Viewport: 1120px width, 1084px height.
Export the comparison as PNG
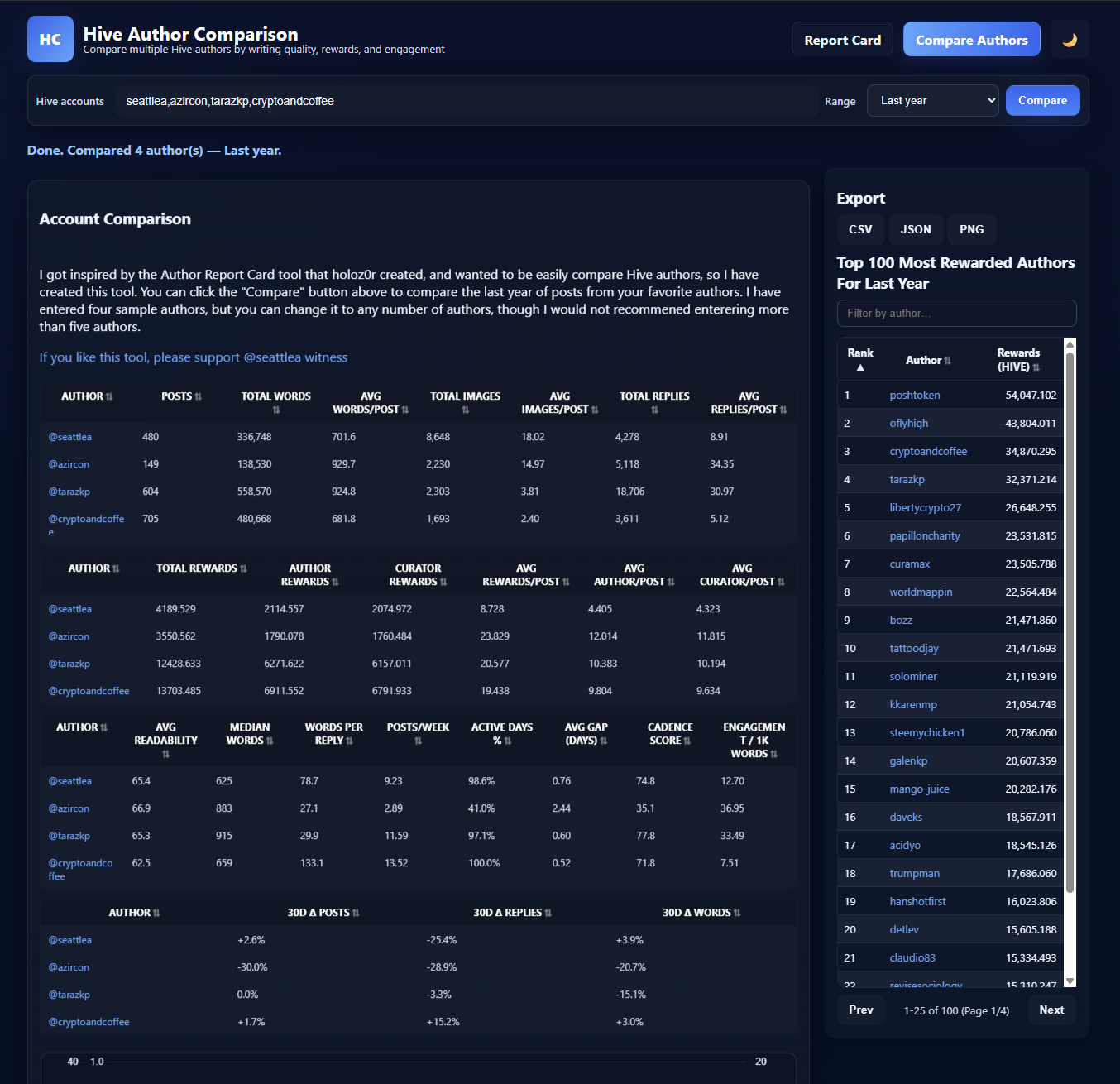pos(971,229)
